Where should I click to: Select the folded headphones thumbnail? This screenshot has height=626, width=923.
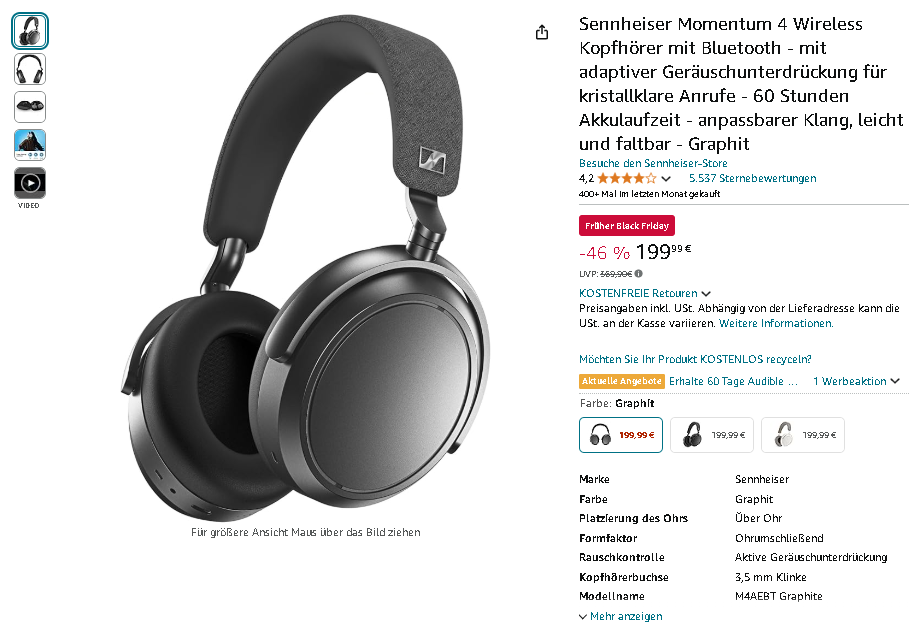tap(29, 107)
